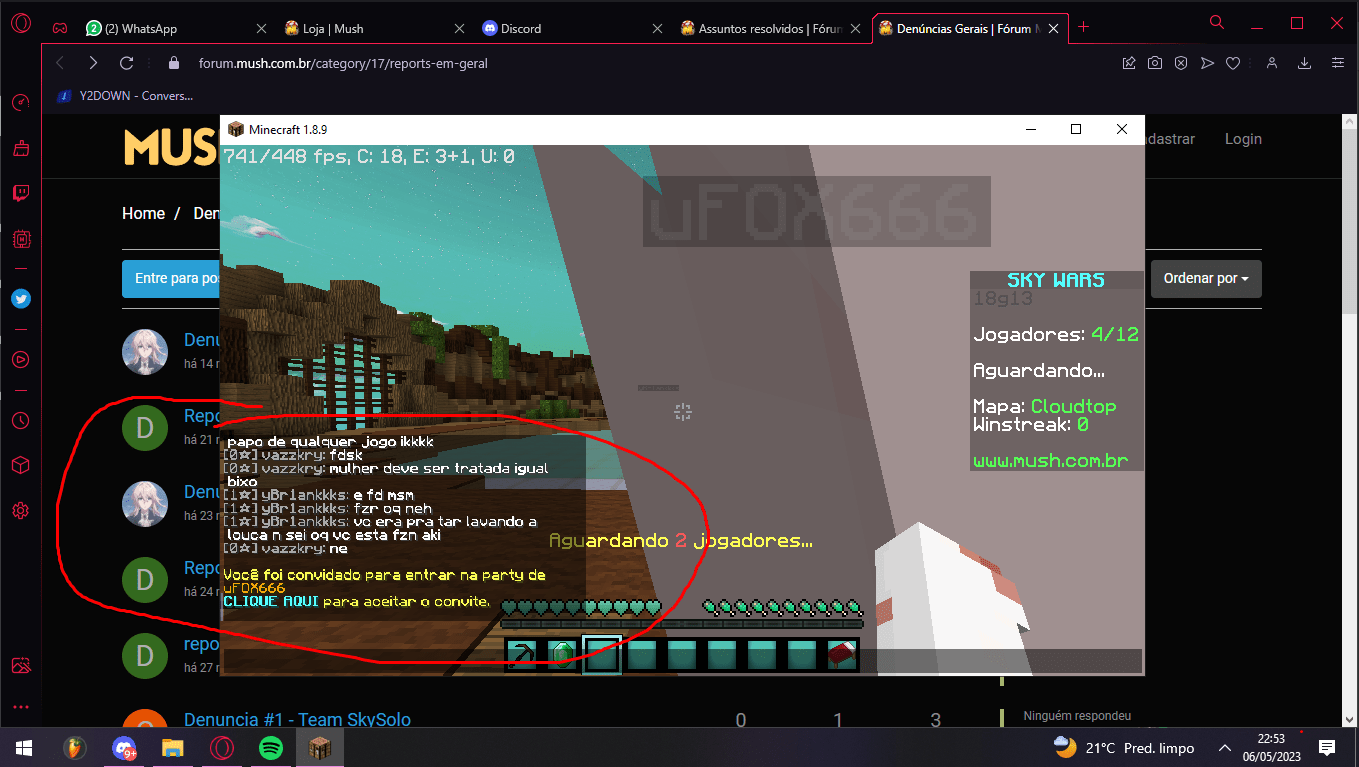Open the downloads arrow icon
1359x767 pixels.
(x=1304, y=63)
